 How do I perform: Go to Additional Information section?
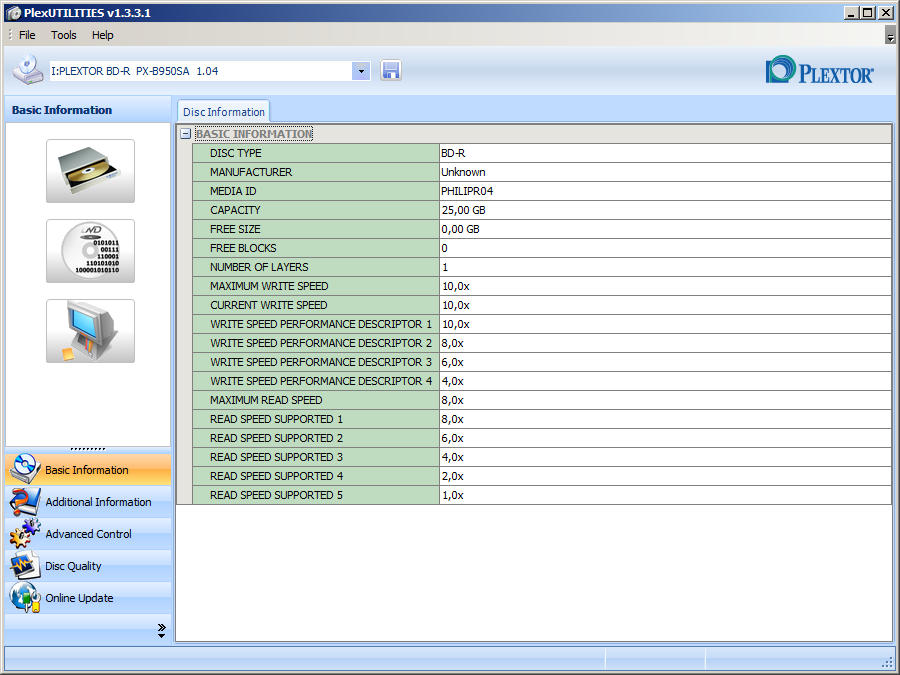[x=88, y=502]
